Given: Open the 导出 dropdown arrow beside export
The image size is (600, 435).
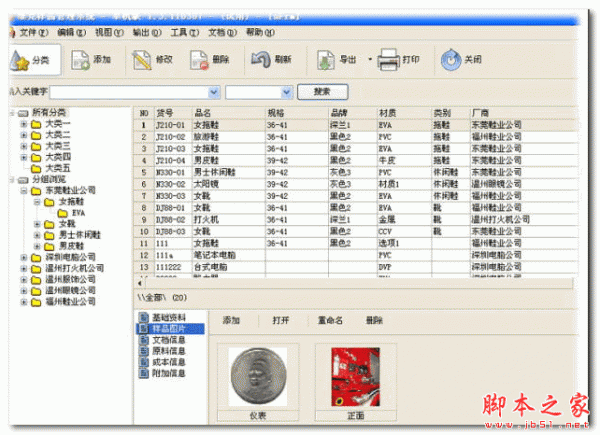Looking at the screenshot, I should (370, 59).
